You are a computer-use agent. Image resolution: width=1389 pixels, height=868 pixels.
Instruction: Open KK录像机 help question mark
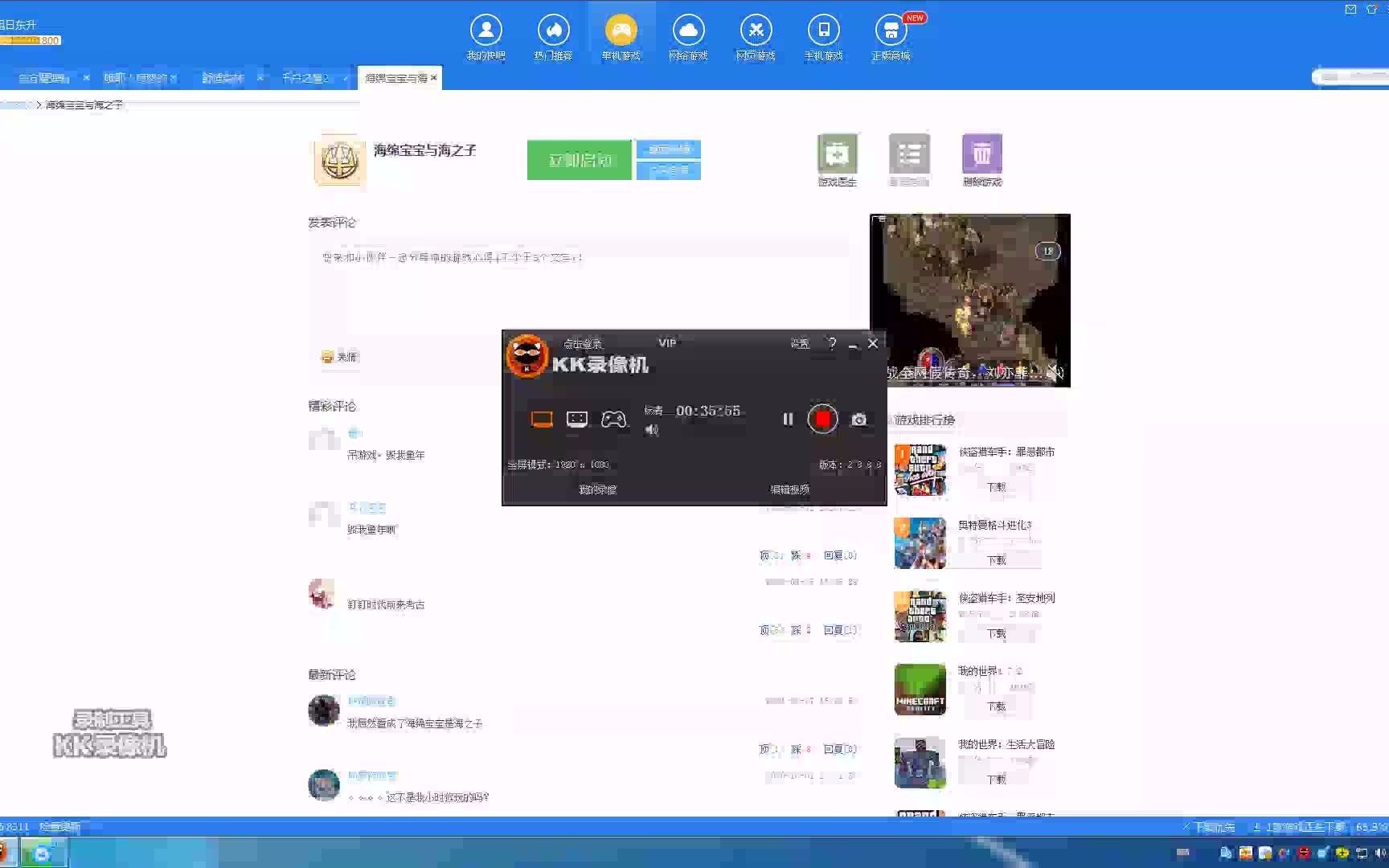(x=832, y=344)
